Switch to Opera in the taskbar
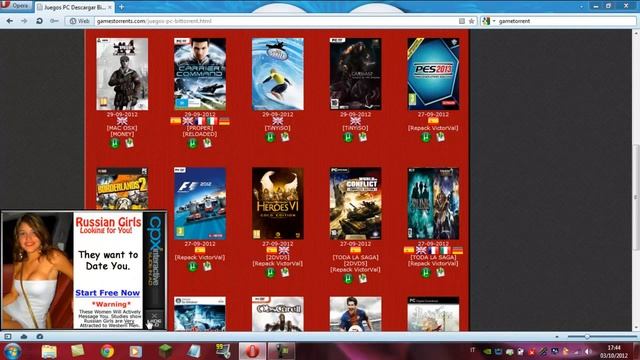Image resolution: width=640 pixels, height=360 pixels. point(252,351)
